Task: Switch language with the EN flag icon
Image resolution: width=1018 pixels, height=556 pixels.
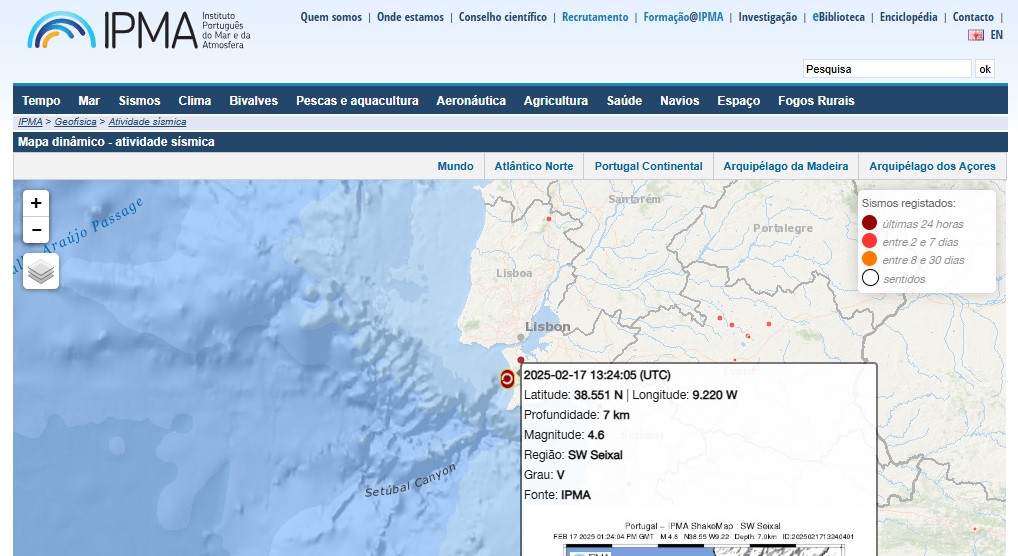Action: pyautogui.click(x=976, y=35)
